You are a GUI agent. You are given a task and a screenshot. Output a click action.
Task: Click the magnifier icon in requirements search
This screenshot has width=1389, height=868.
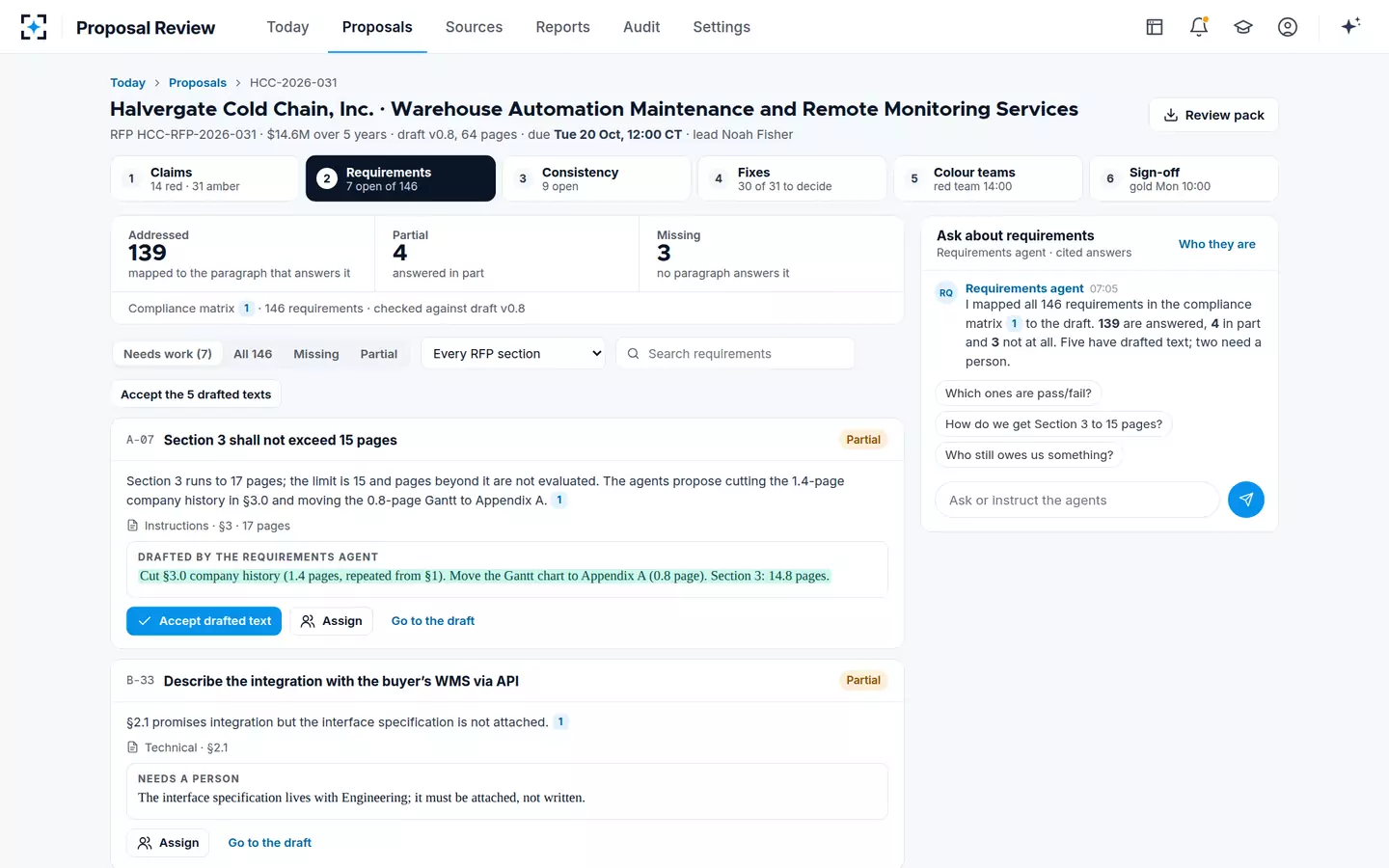[x=634, y=354]
